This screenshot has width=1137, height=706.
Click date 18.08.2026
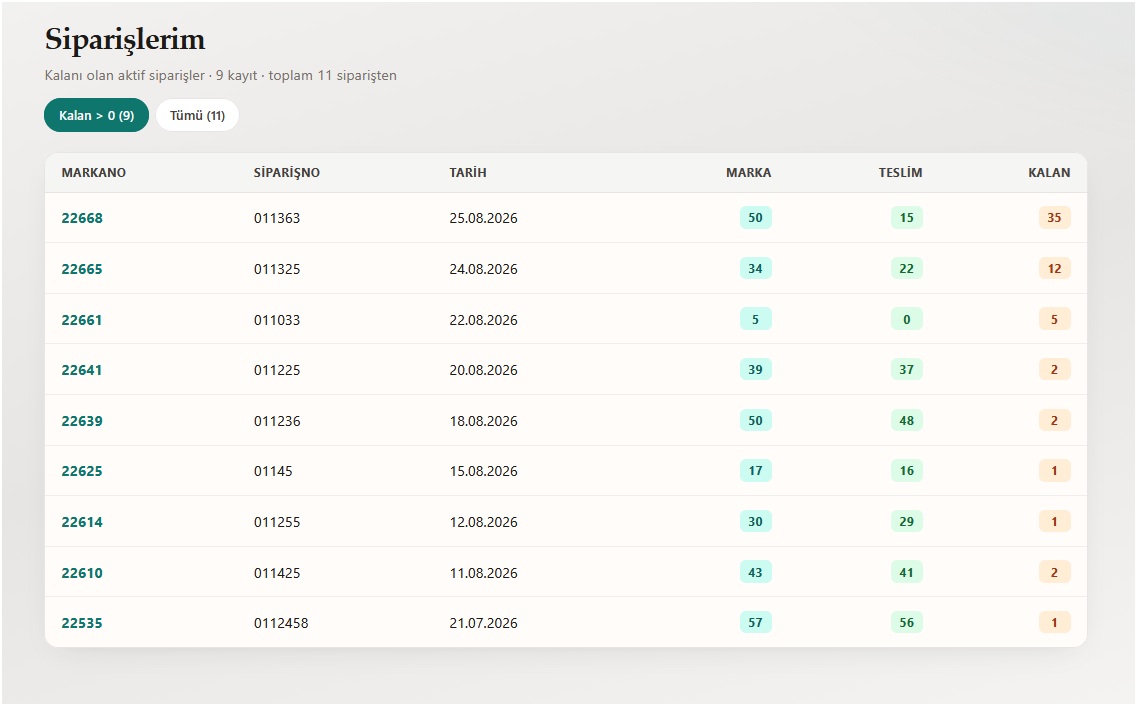point(484,420)
